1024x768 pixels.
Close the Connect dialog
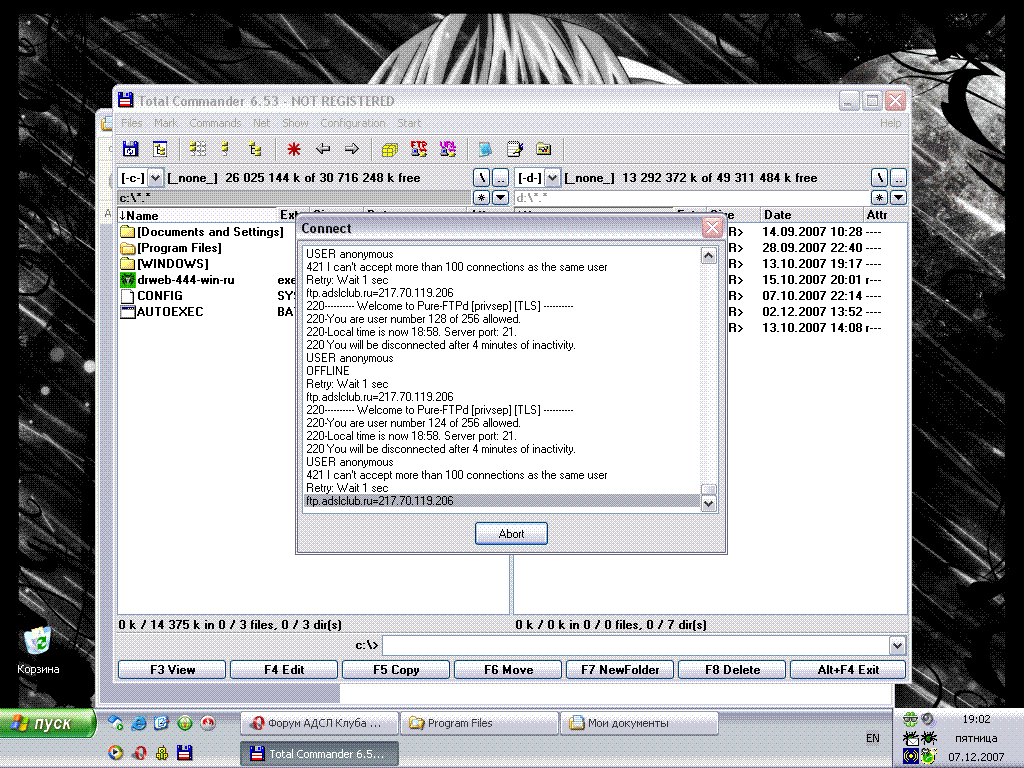point(712,228)
